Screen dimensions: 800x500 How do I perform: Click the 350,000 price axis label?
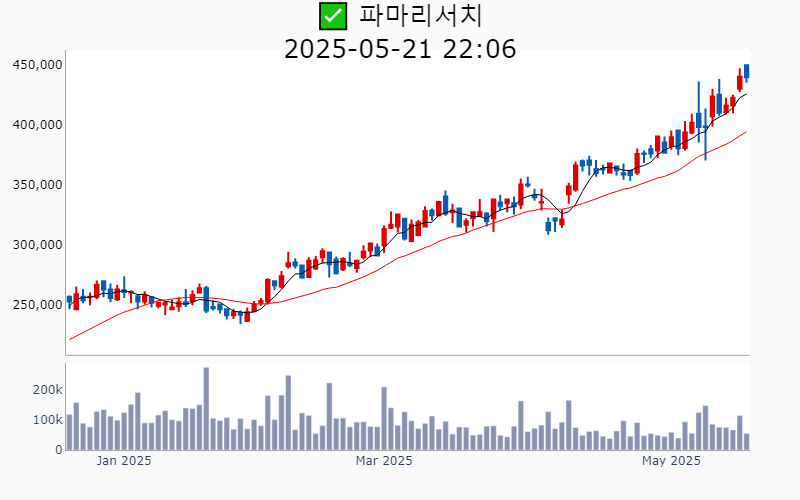[37, 185]
